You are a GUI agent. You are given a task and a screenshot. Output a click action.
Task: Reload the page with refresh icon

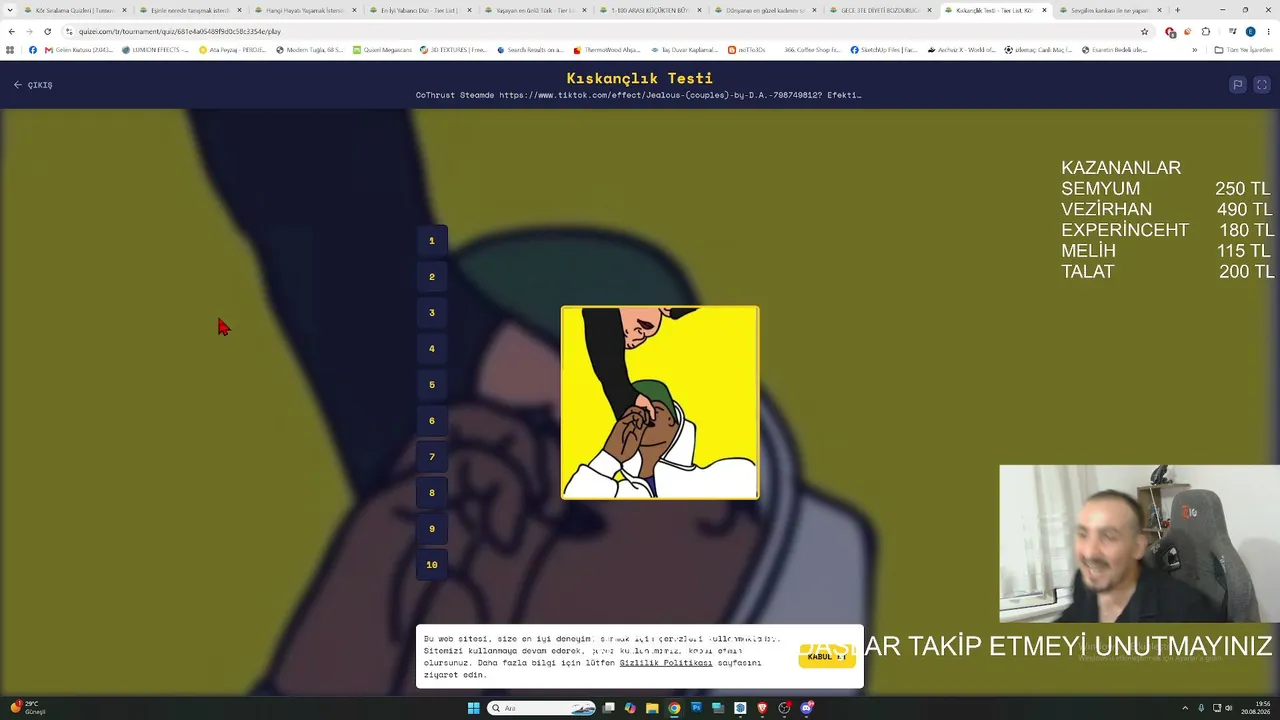(47, 31)
